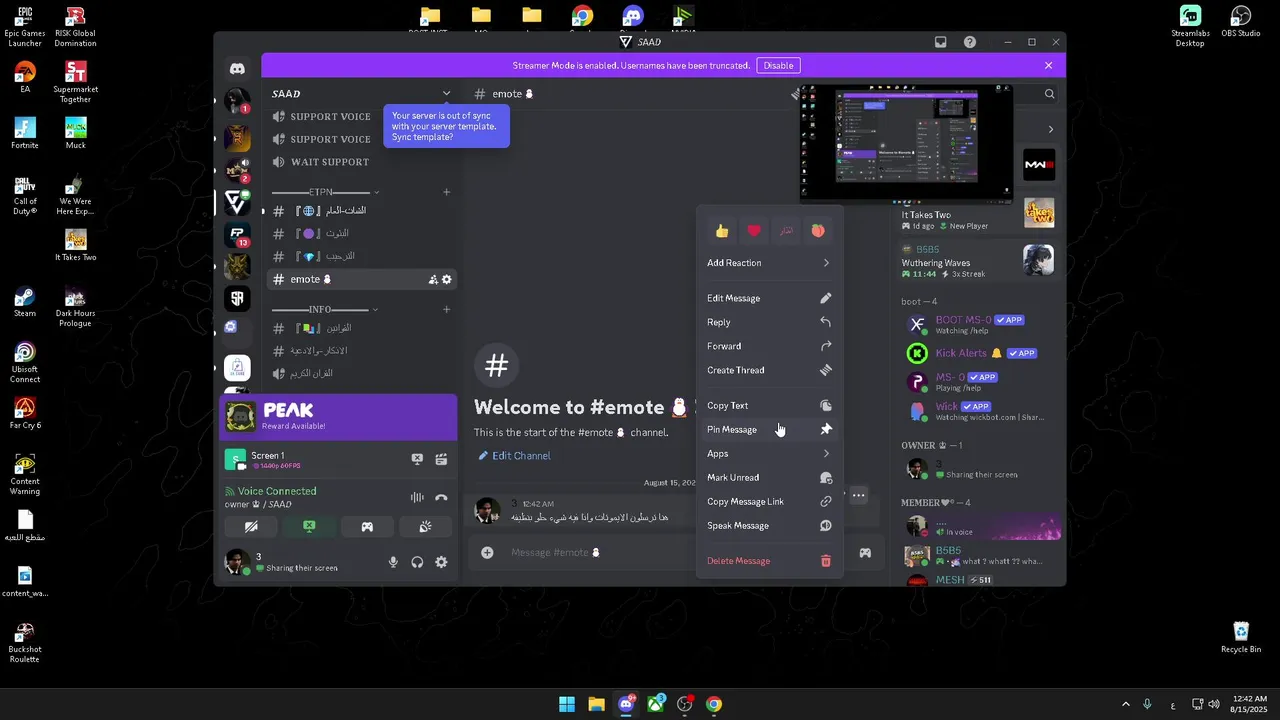Image resolution: width=1280 pixels, height=720 pixels.
Task: Deafen with the headphones icon
Action: (417, 562)
